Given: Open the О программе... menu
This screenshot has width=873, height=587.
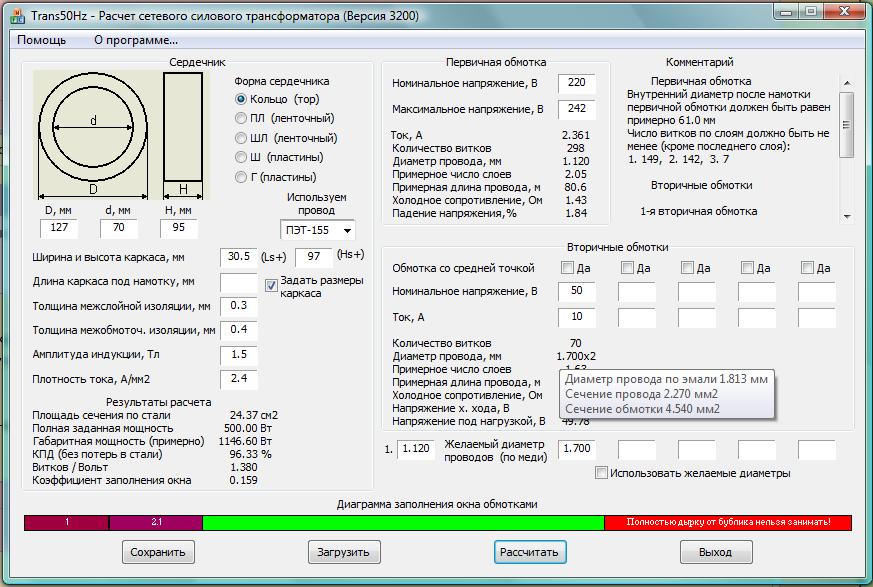Looking at the screenshot, I should click(136, 40).
